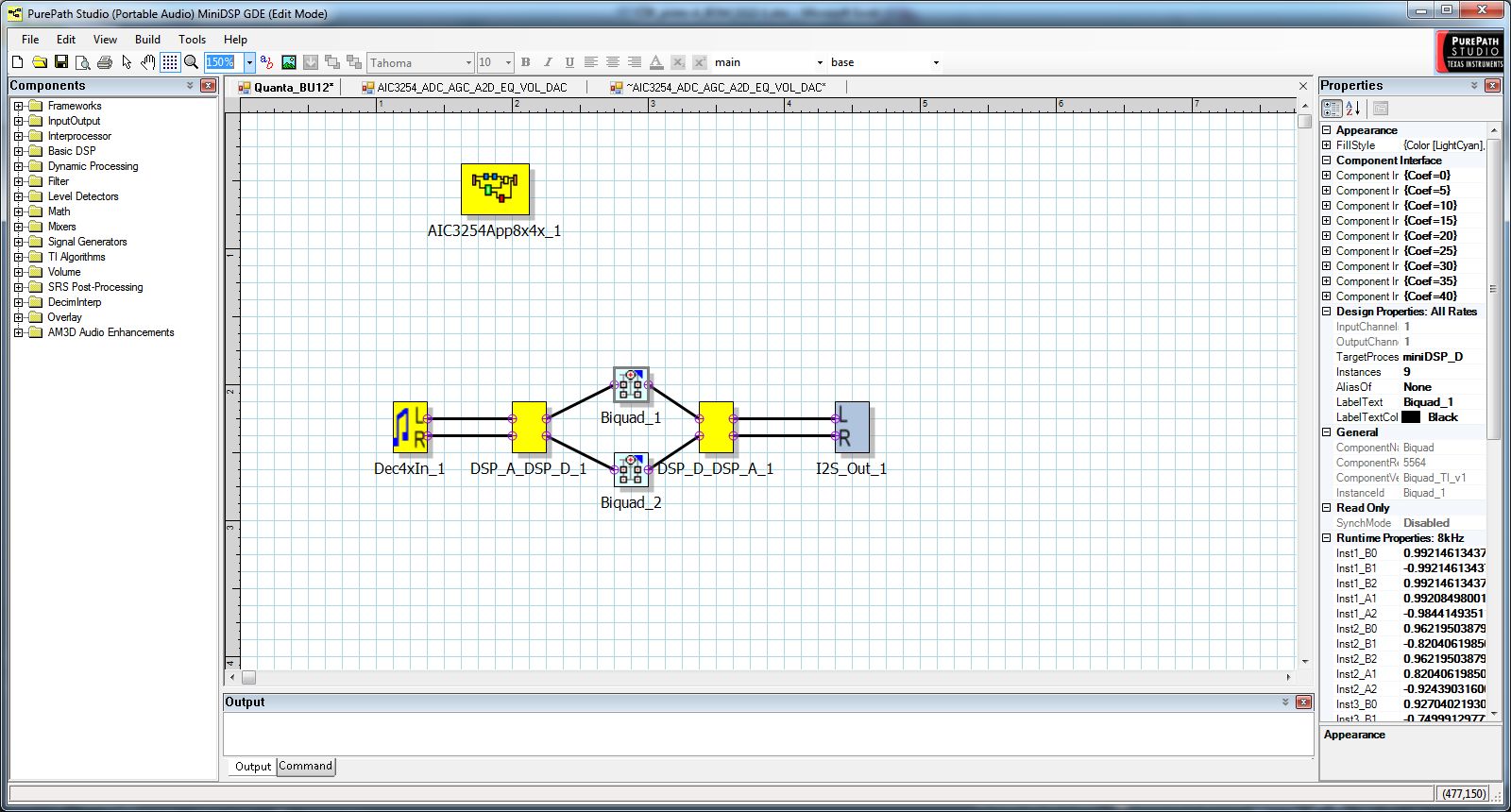Select the DSP_D_DSP_A_1 block

point(716,427)
